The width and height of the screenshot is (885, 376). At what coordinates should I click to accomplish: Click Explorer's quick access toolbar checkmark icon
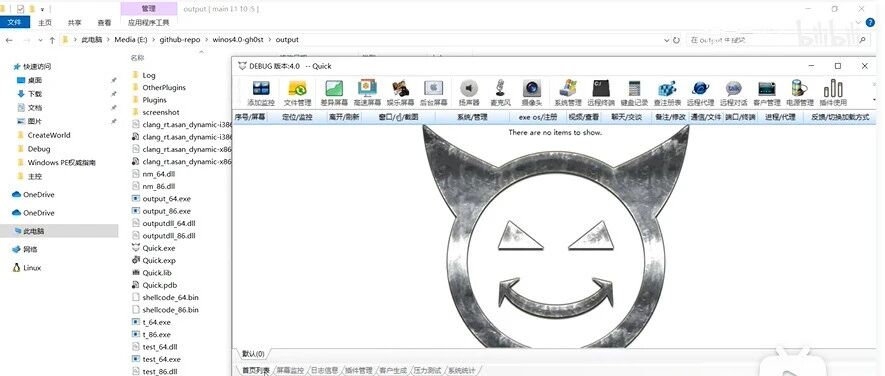click(20, 9)
